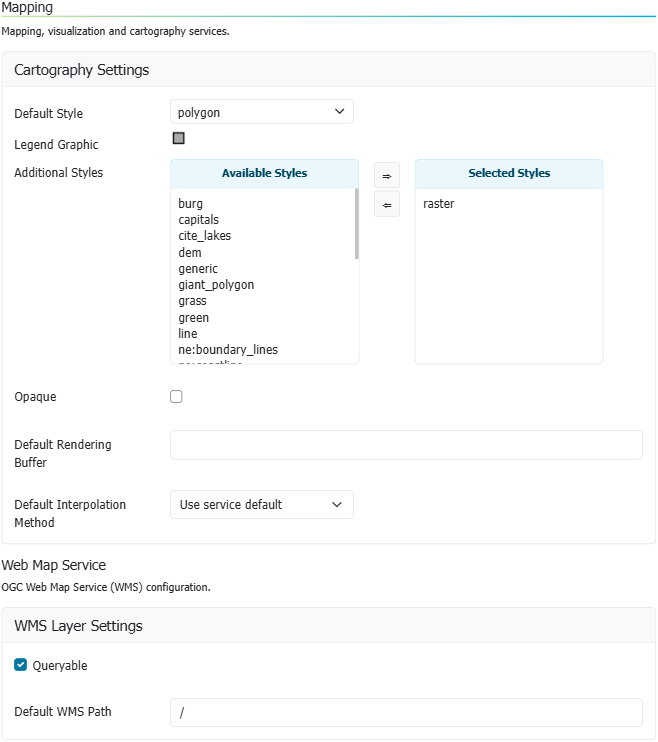Select 'burg' in Available Styles
This screenshot has width=658, height=742.
coord(191,204)
